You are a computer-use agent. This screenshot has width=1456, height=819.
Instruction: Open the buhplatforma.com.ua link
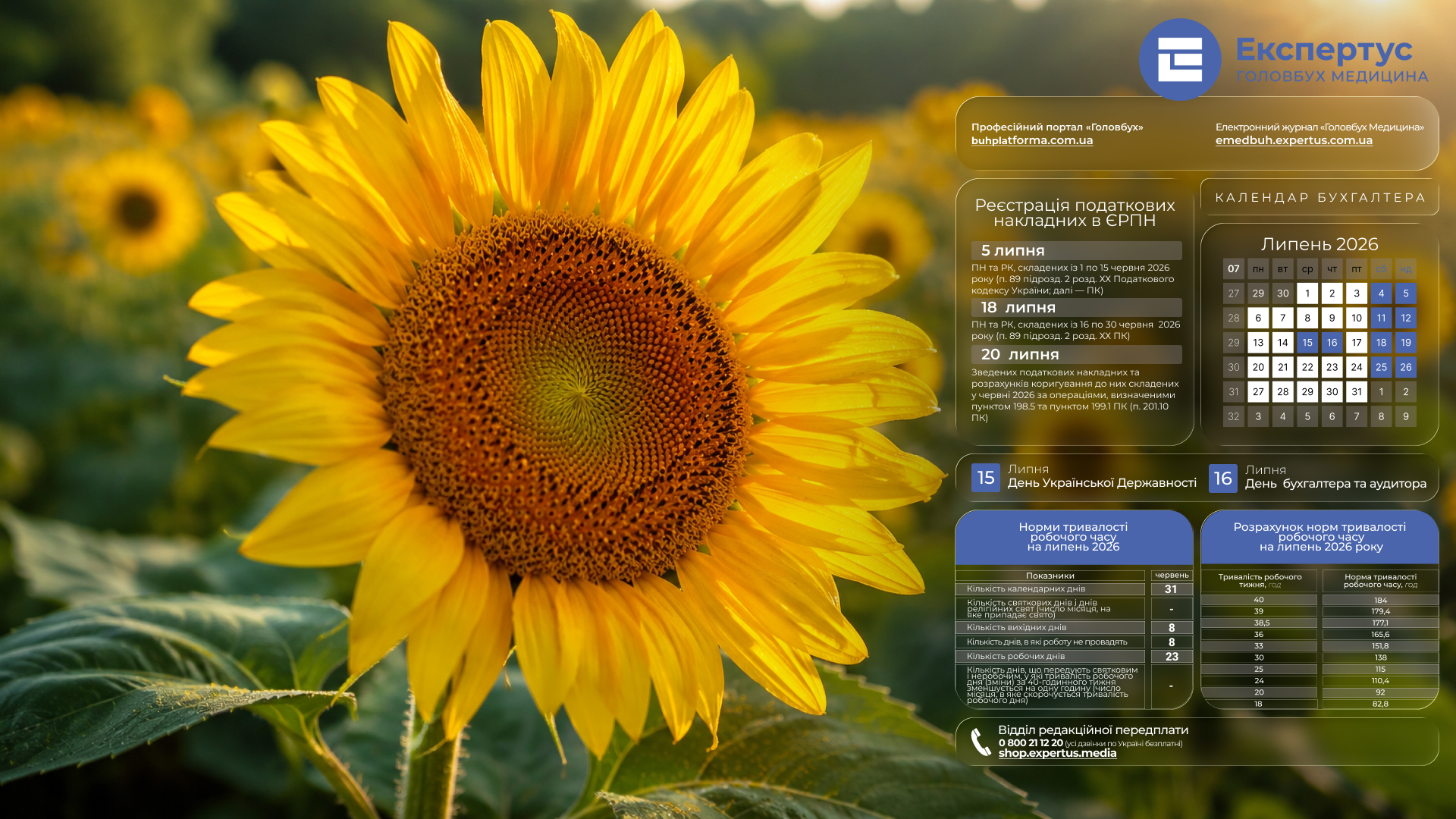[1032, 140]
